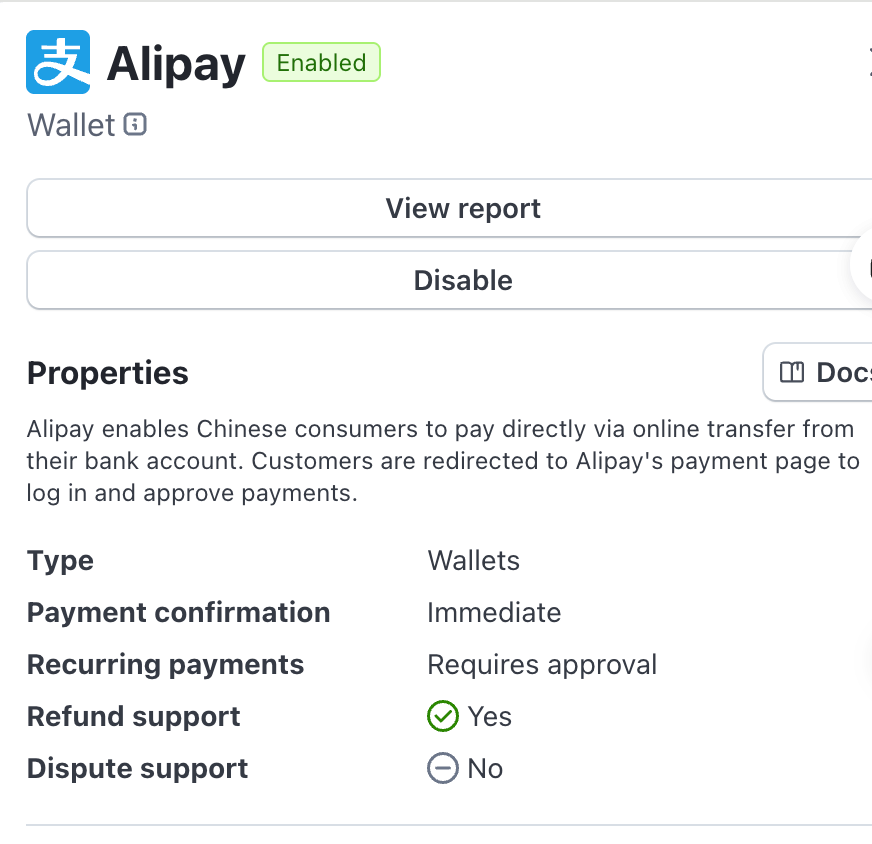
Task: Click the Properties section heading
Action: (x=108, y=373)
